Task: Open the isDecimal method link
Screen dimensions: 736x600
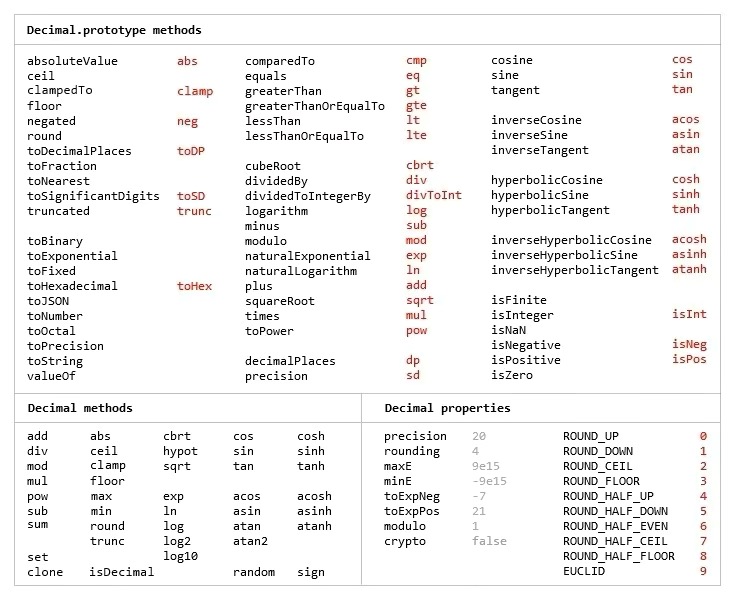Action: (x=121, y=572)
